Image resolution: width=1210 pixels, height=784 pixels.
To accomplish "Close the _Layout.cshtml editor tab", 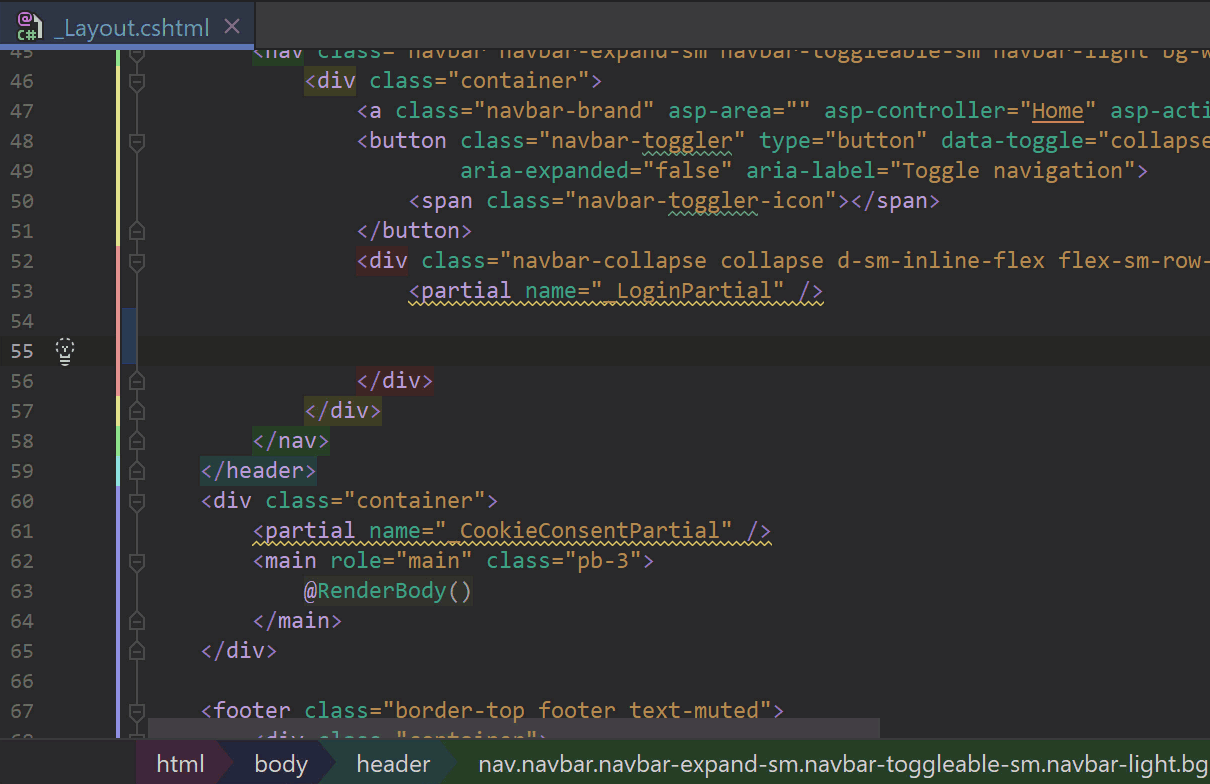I will click(232, 24).
